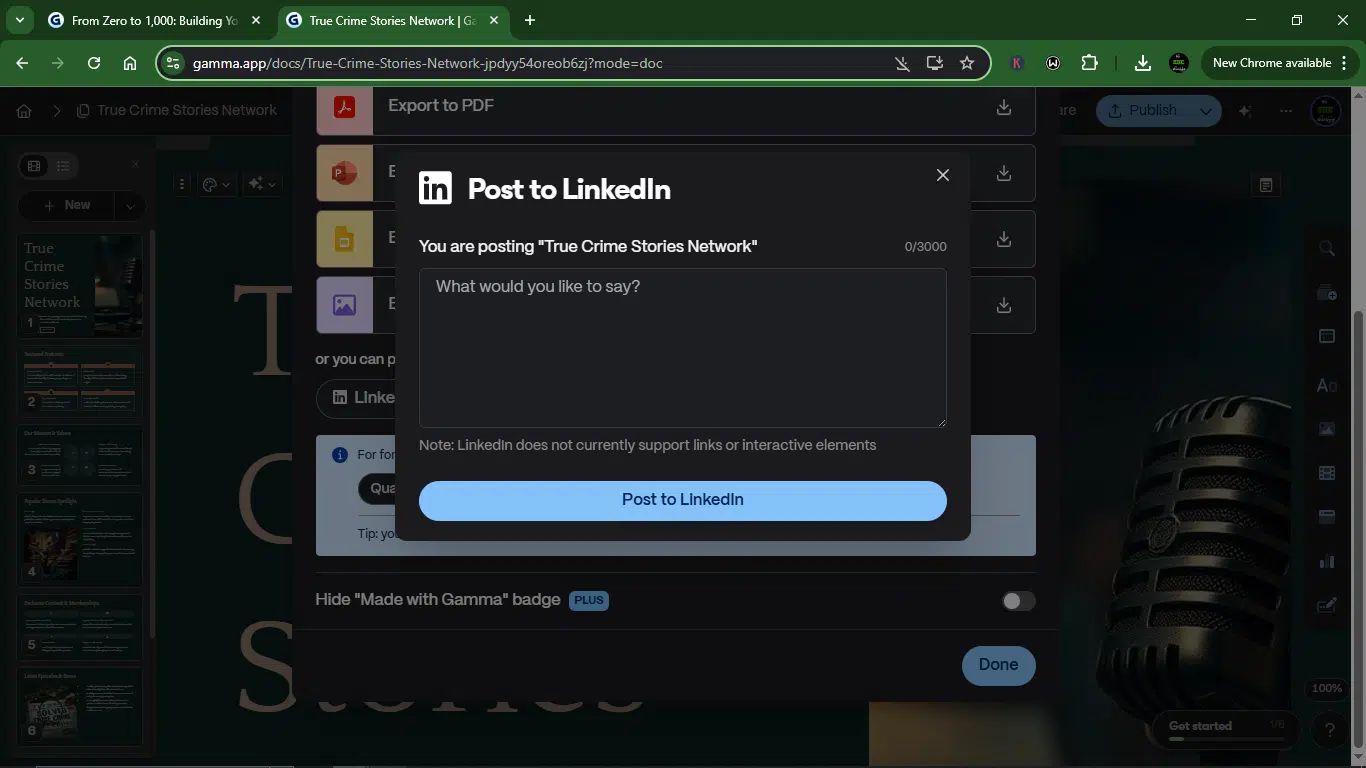The image size is (1366, 768).
Task: Open search icon in right toolbar
Action: 1327,248
